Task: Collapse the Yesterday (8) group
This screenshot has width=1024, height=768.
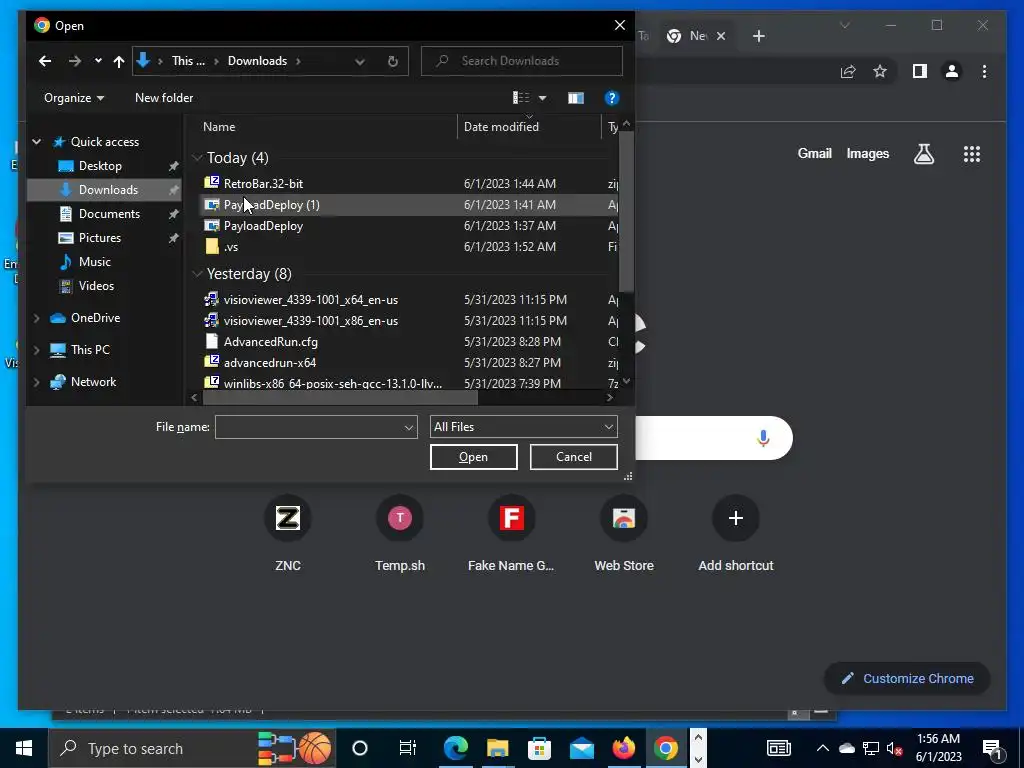Action: coord(197,274)
